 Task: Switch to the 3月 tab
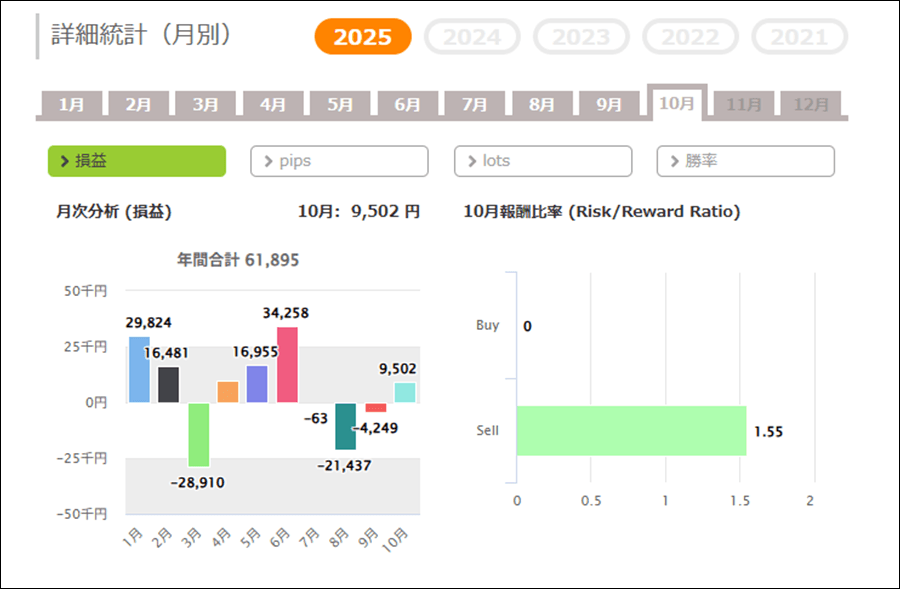coord(205,104)
